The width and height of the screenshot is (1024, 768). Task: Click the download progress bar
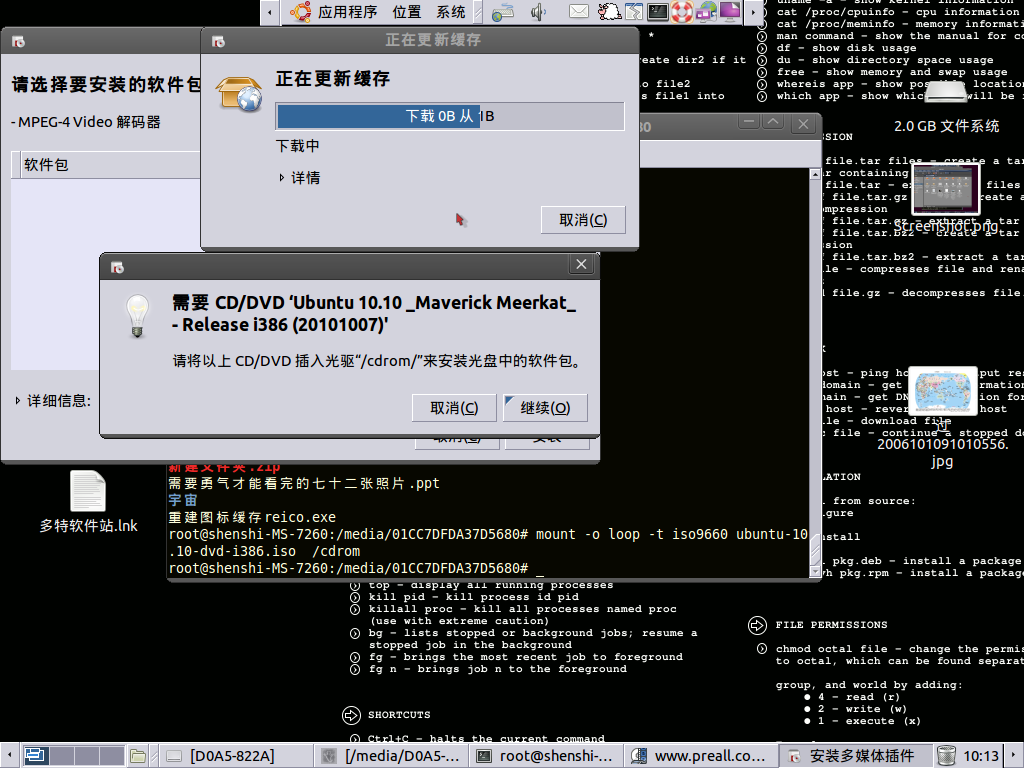tap(450, 116)
